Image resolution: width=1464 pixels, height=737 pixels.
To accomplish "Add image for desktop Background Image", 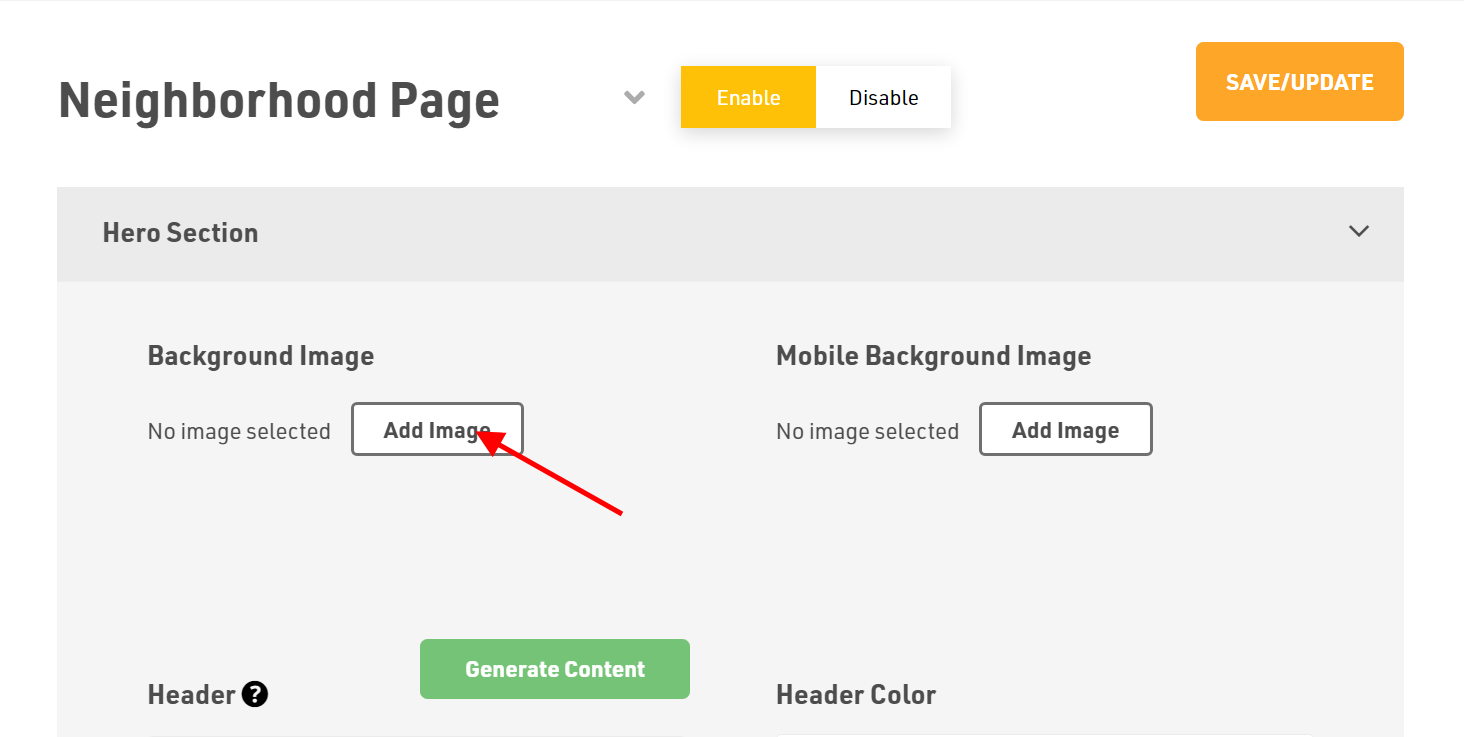I will click(437, 429).
